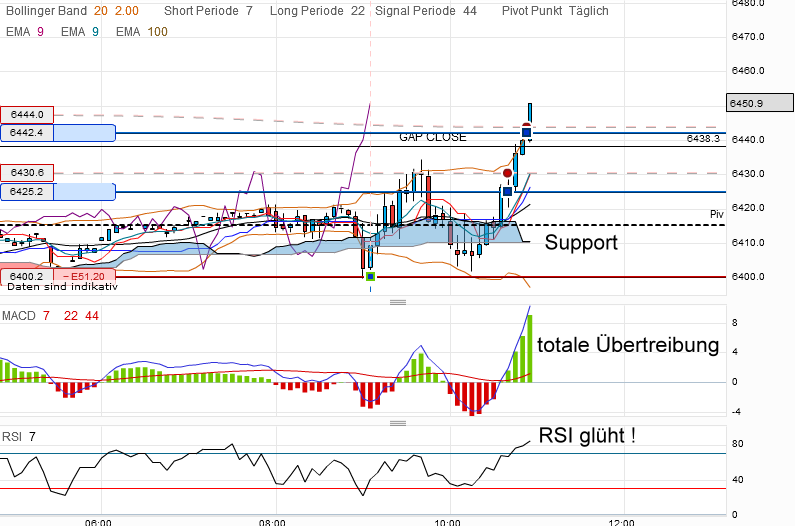Viewport: 795px width, 526px height.
Task: Click the Bollinger Band indicator label
Action: [x=46, y=11]
